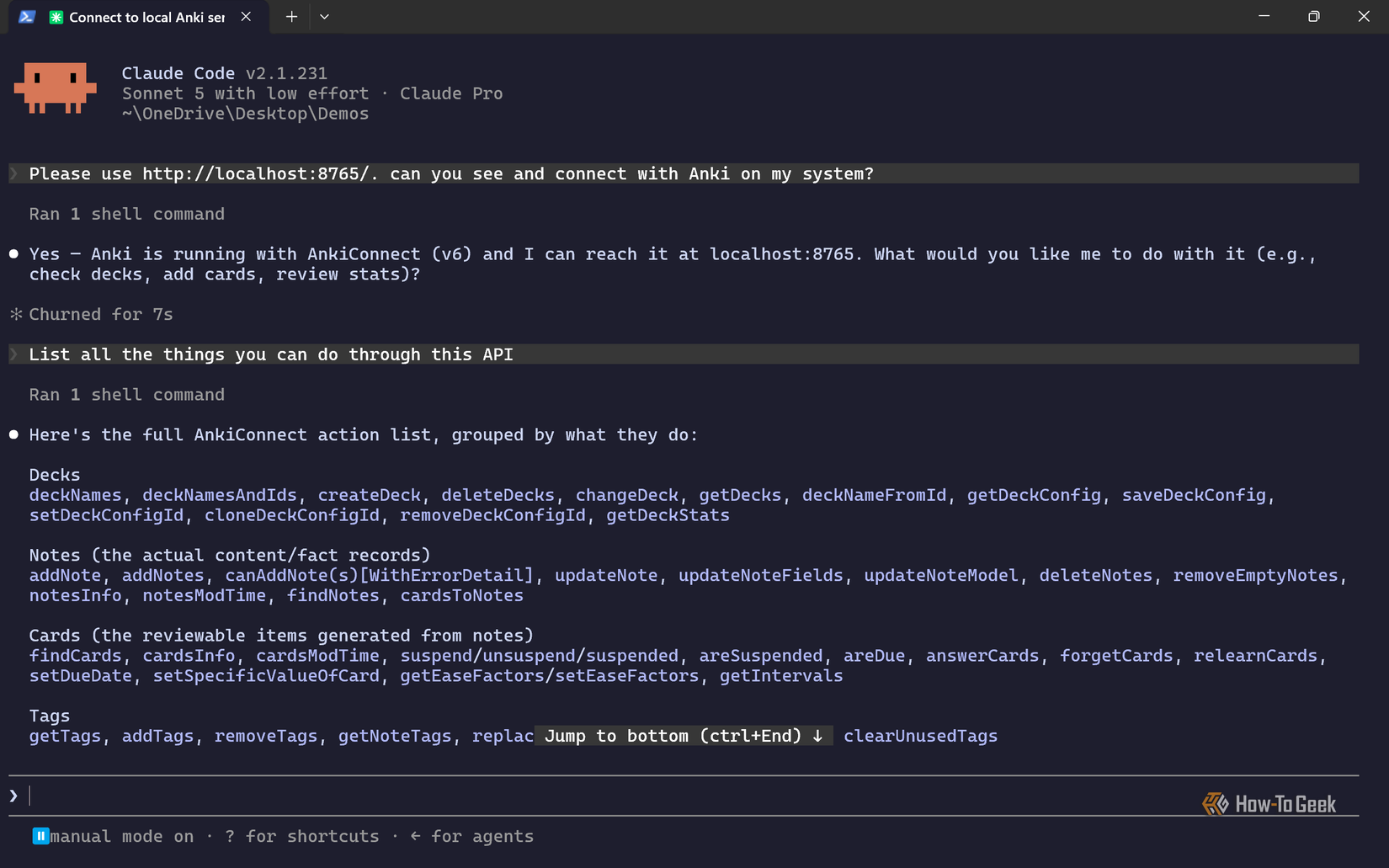Click the "removeEmptyNotes" action name
Viewport: 1389px width, 868px height.
click(1255, 575)
